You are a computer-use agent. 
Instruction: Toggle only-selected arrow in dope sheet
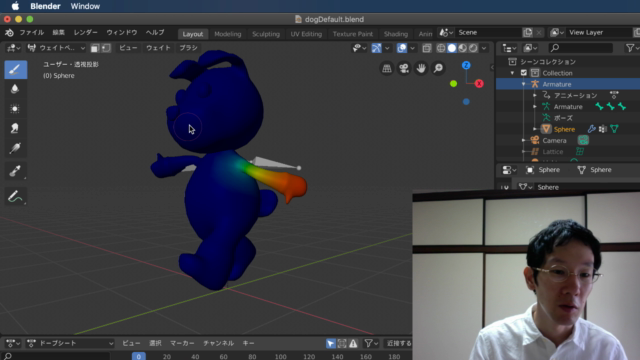(x=331, y=344)
